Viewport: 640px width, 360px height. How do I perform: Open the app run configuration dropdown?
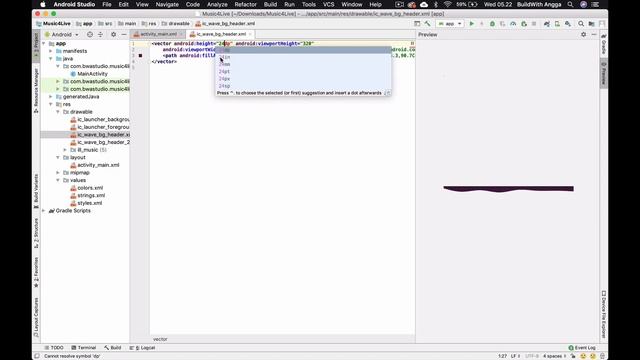coord(450,24)
